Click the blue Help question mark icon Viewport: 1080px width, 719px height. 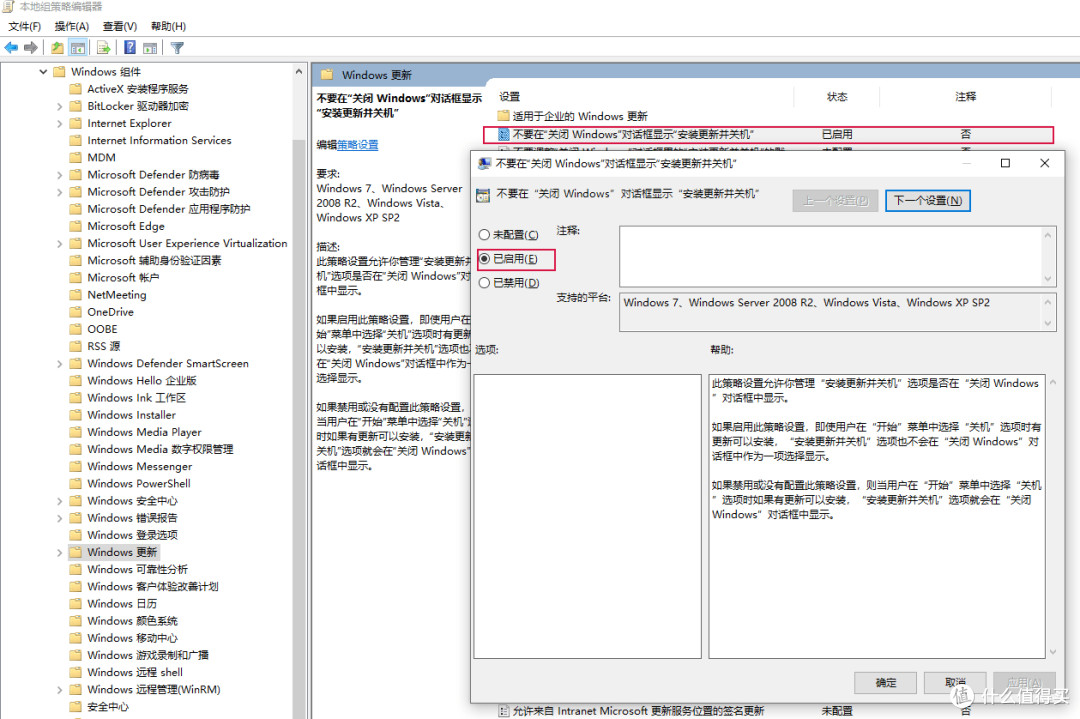pyautogui.click(x=129, y=48)
